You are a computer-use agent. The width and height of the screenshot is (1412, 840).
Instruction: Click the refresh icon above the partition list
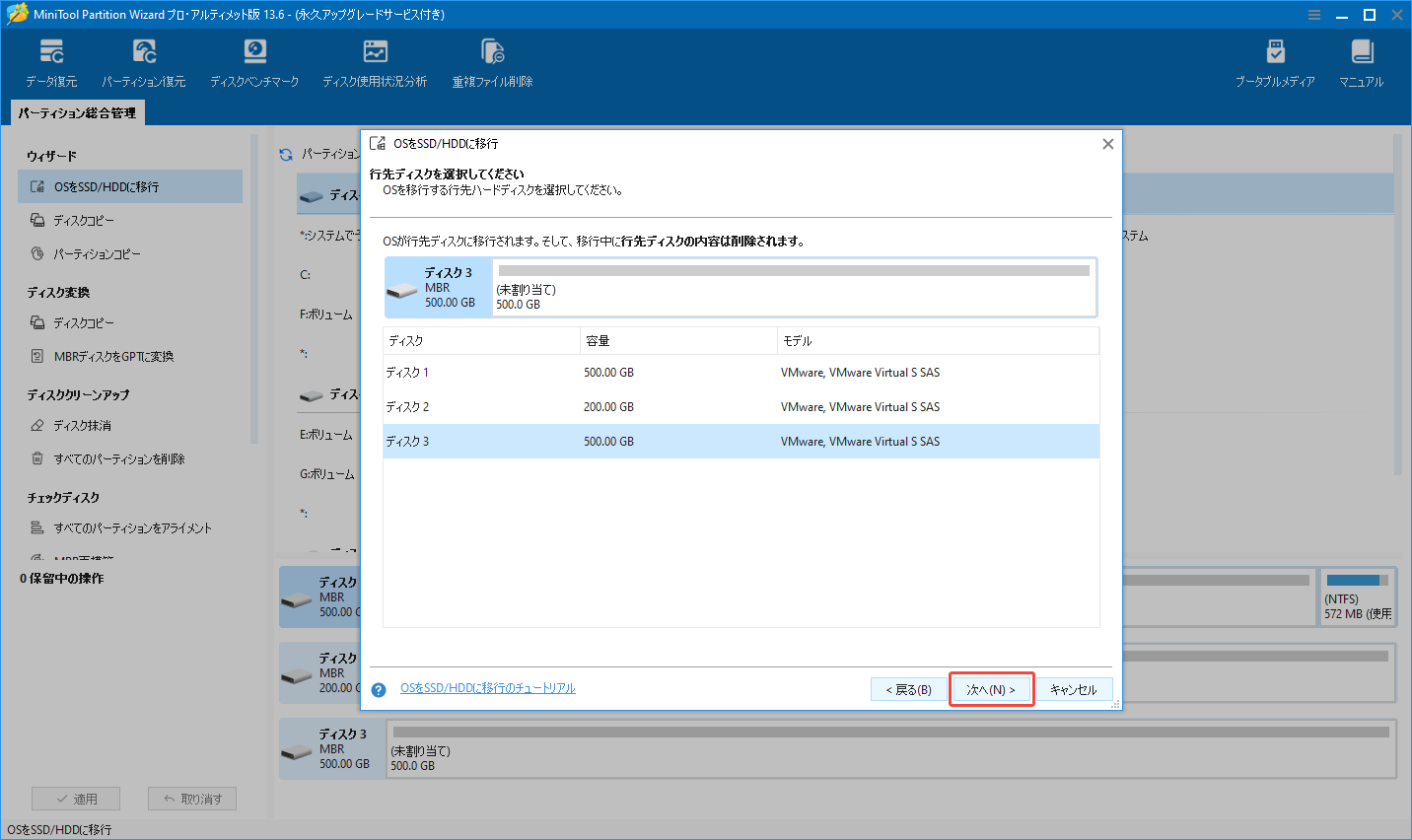286,155
